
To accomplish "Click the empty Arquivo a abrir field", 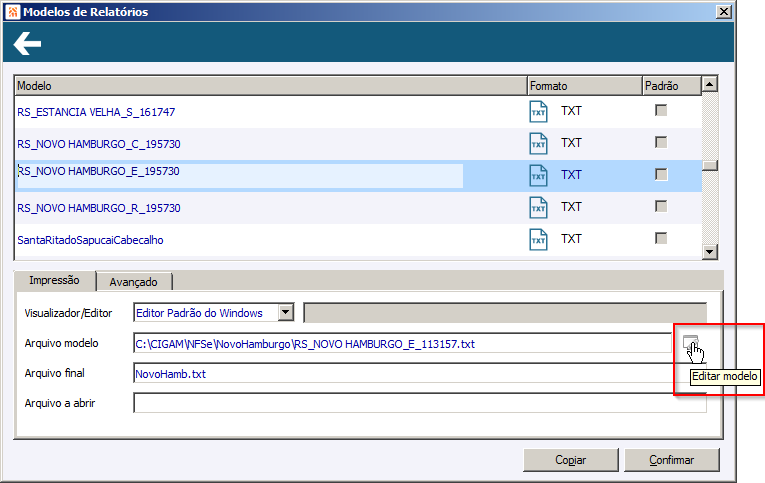I will pyautogui.click(x=420, y=403).
